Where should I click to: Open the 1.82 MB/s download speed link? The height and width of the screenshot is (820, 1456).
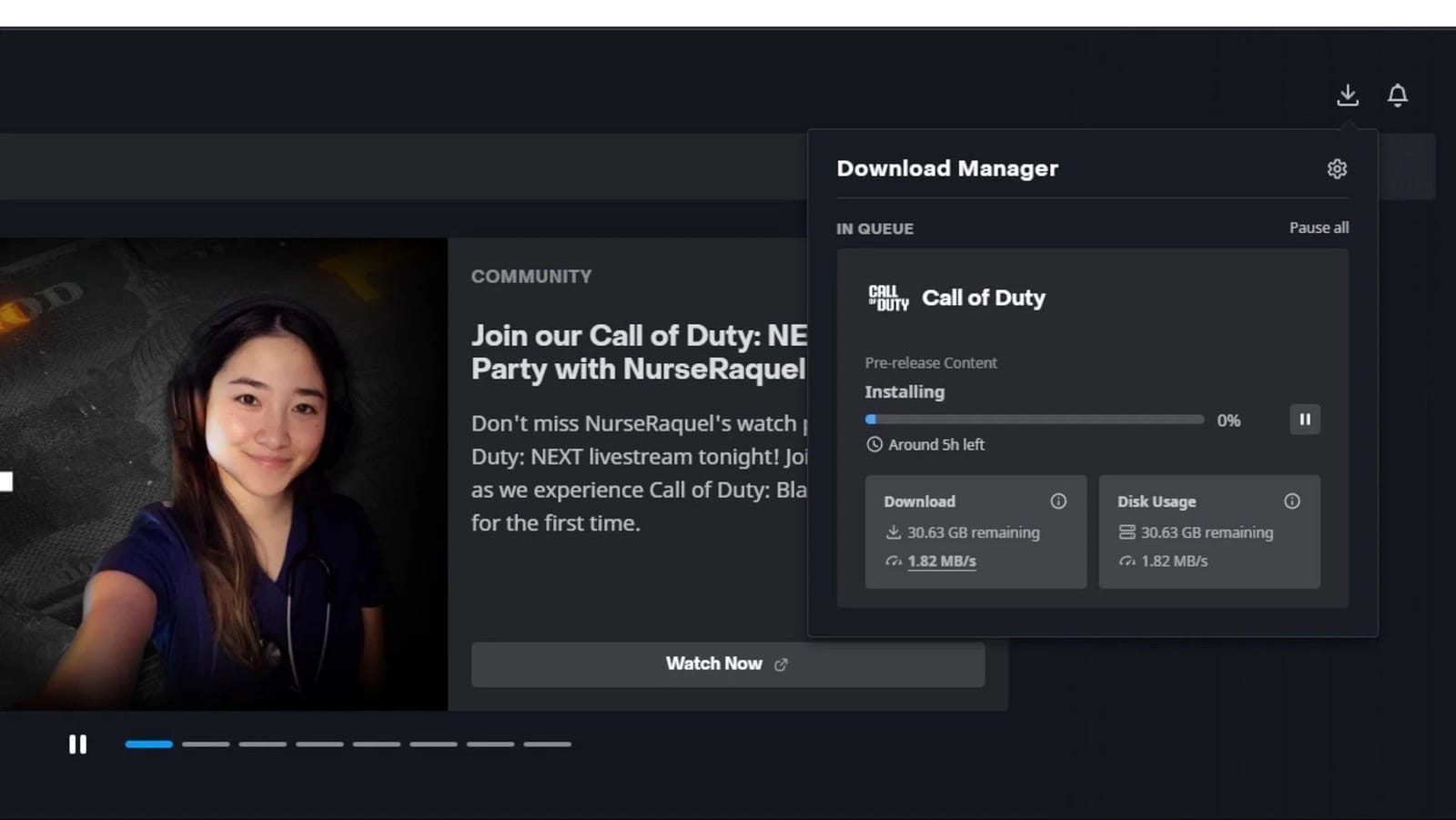click(x=941, y=561)
